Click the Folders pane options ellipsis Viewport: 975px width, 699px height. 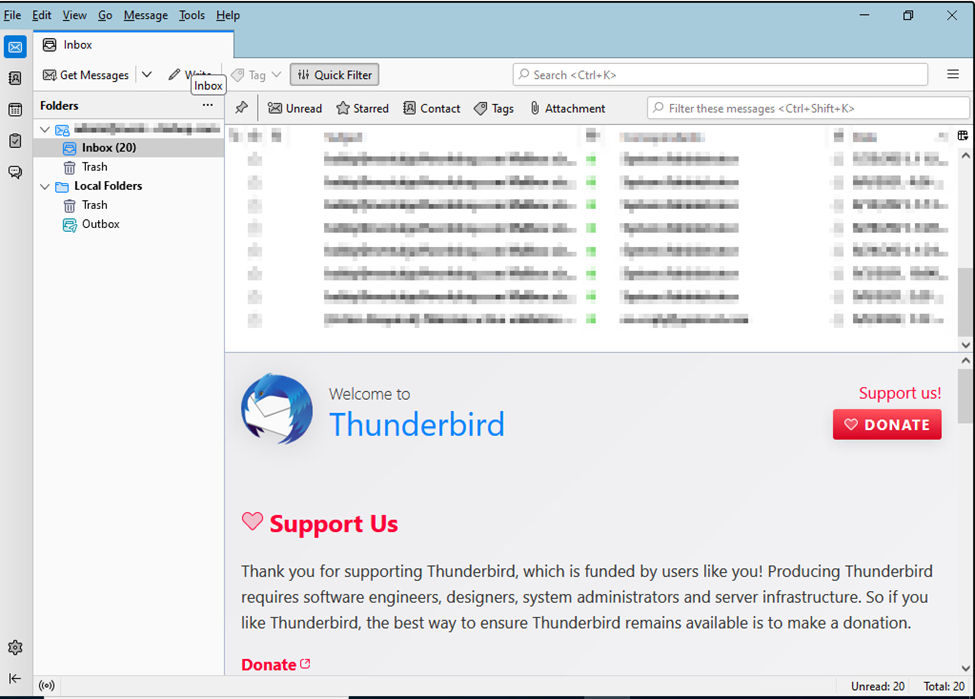coord(208,105)
